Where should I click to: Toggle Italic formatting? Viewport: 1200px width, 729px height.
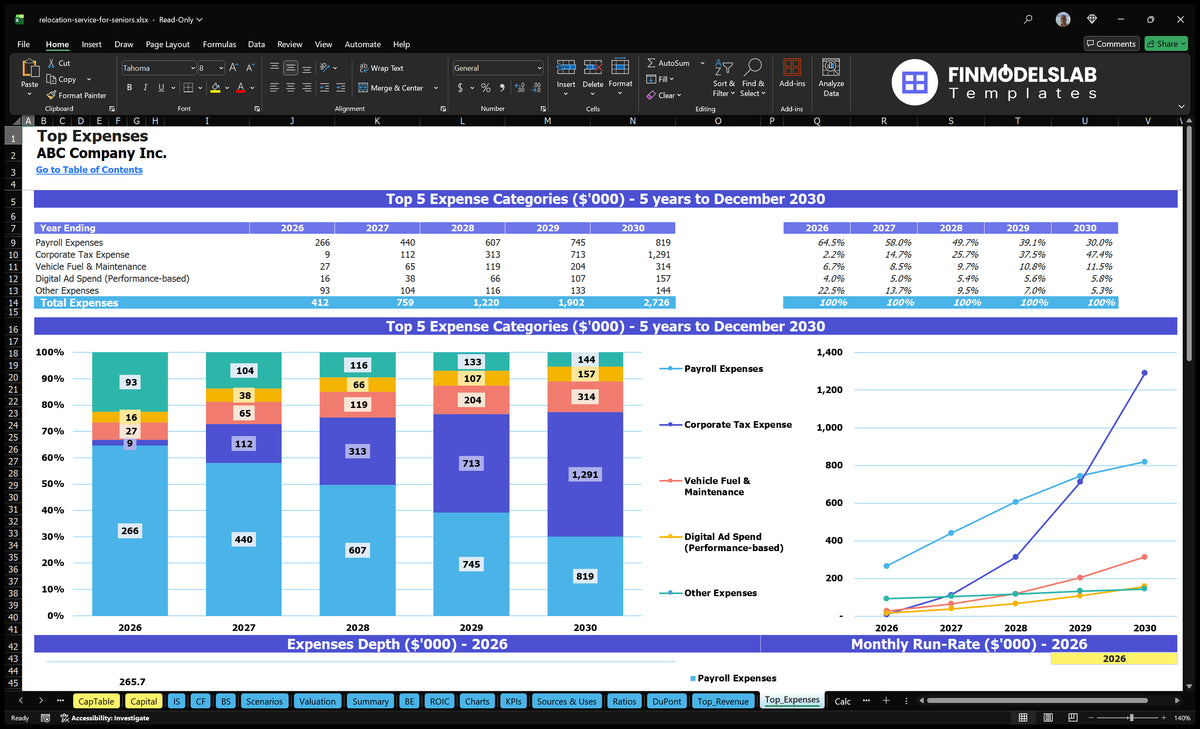tap(145, 88)
